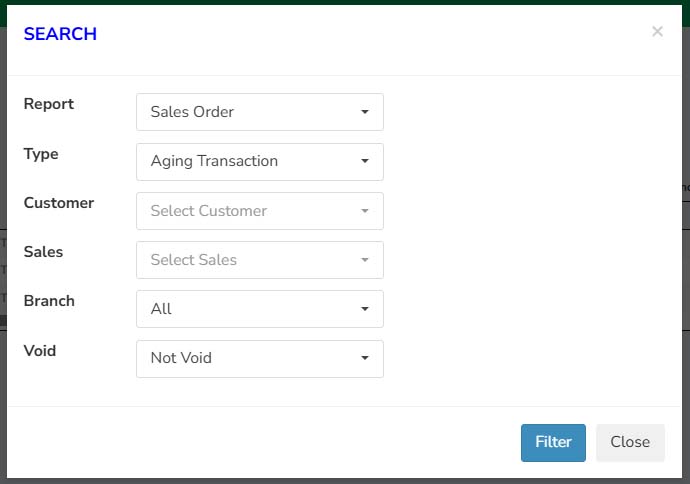Open the Select Customer dropdown
Screen dimensions: 690x484
click(260, 211)
